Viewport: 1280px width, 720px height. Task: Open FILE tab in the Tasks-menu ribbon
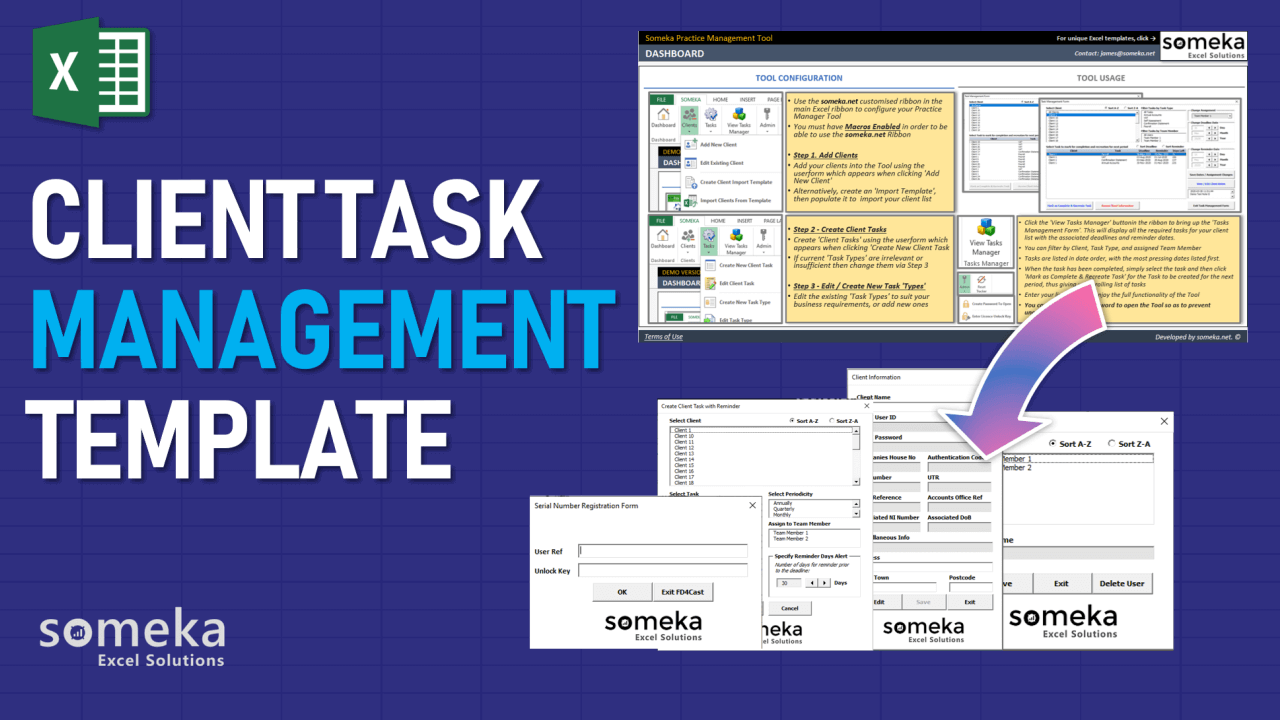(661, 220)
